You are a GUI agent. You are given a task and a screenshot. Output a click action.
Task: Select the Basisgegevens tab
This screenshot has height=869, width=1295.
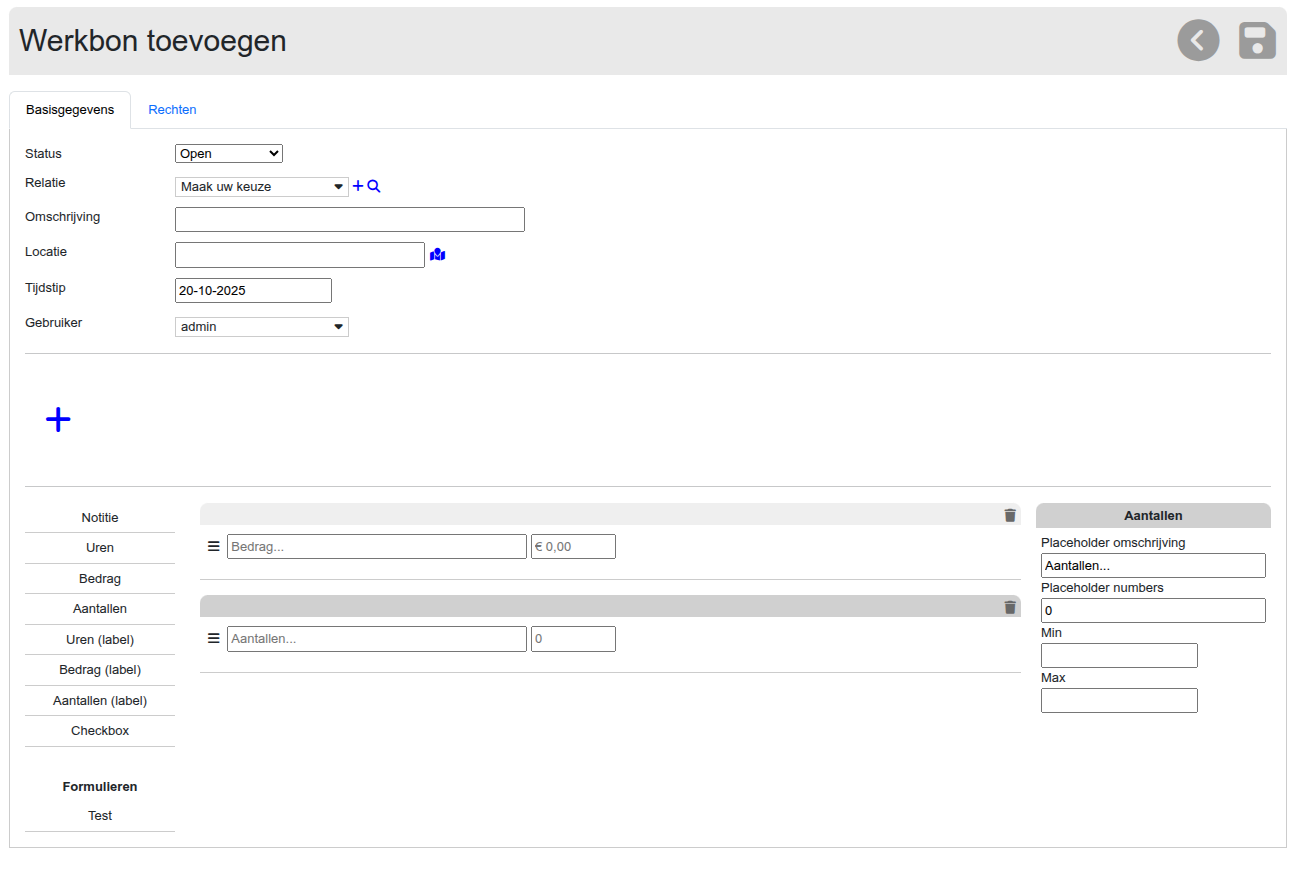[70, 110]
